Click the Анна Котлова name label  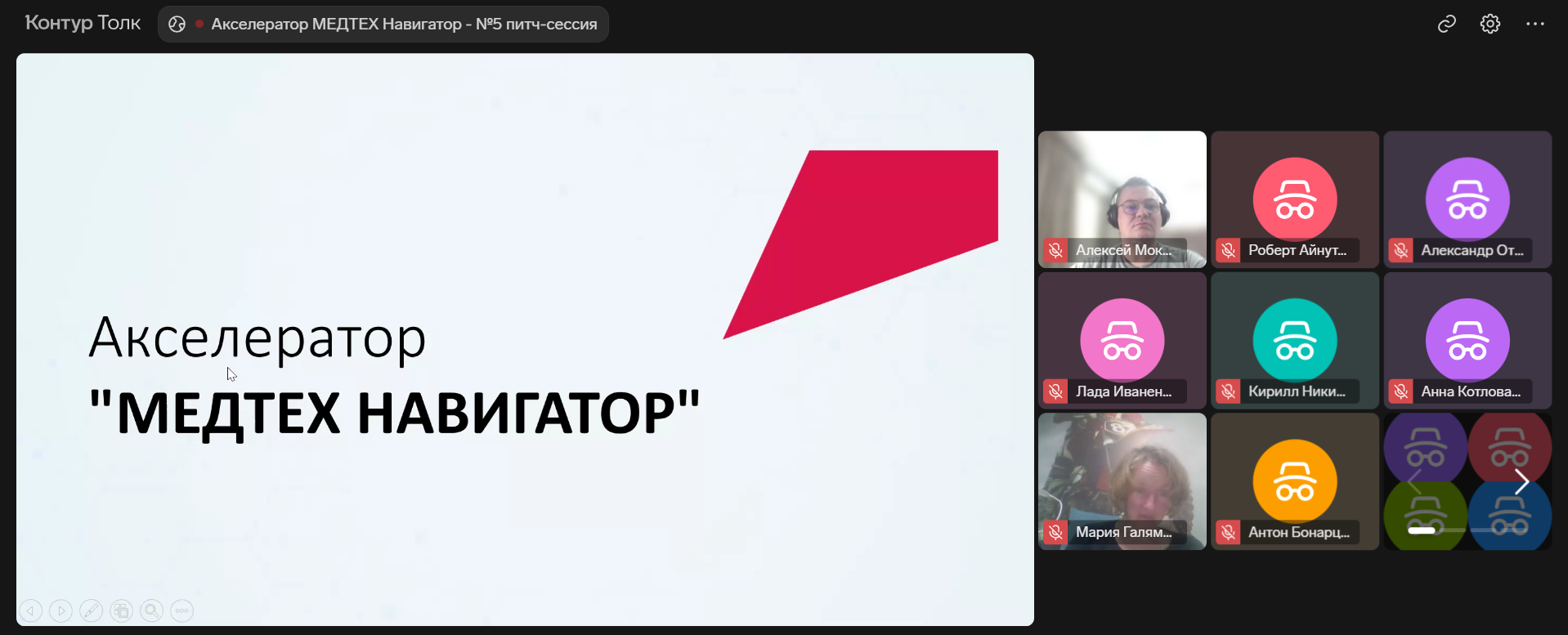pyautogui.click(x=1470, y=391)
